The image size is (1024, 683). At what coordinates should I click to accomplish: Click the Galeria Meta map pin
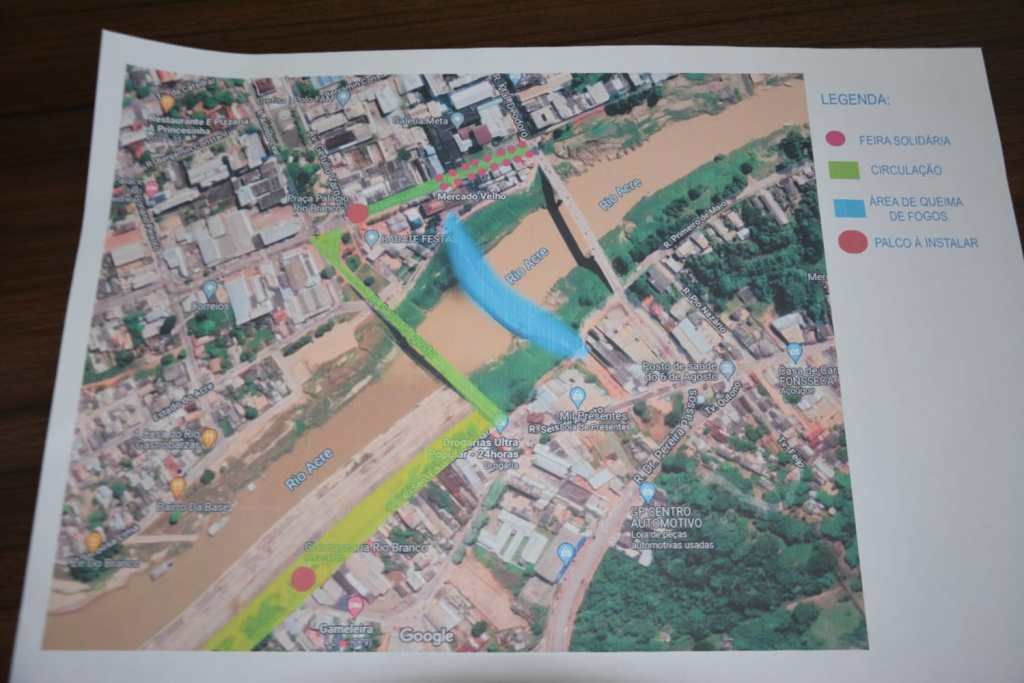(457, 119)
